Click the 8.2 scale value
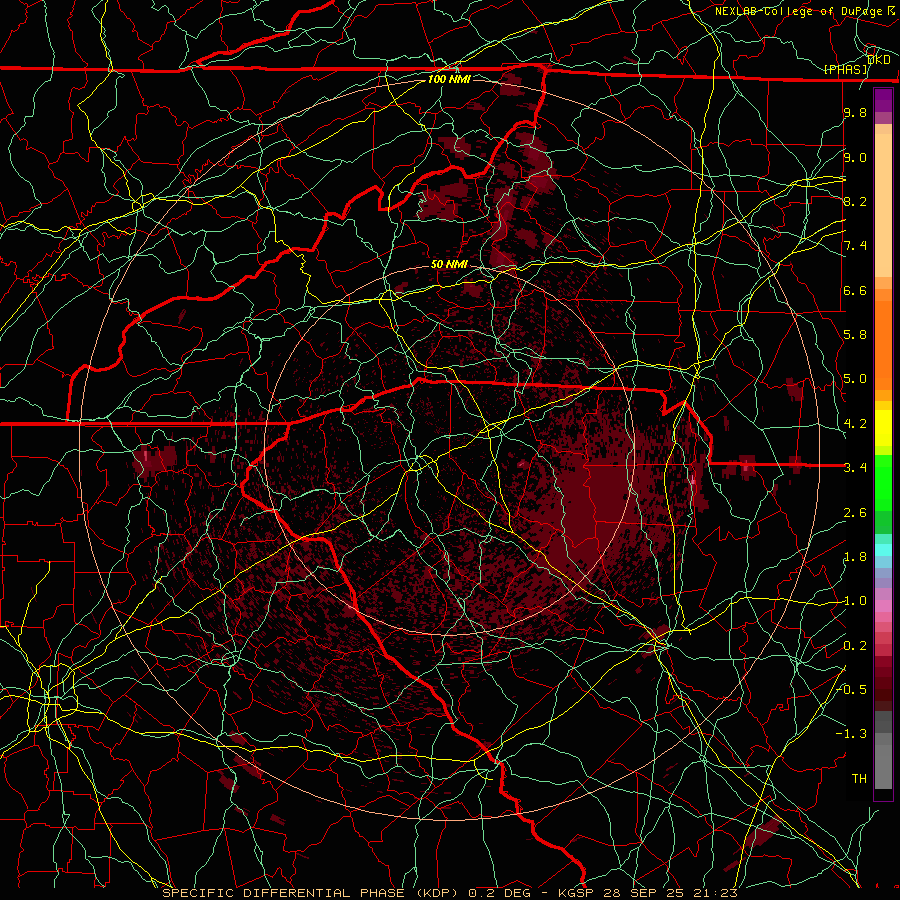The width and height of the screenshot is (900, 900). point(855,201)
